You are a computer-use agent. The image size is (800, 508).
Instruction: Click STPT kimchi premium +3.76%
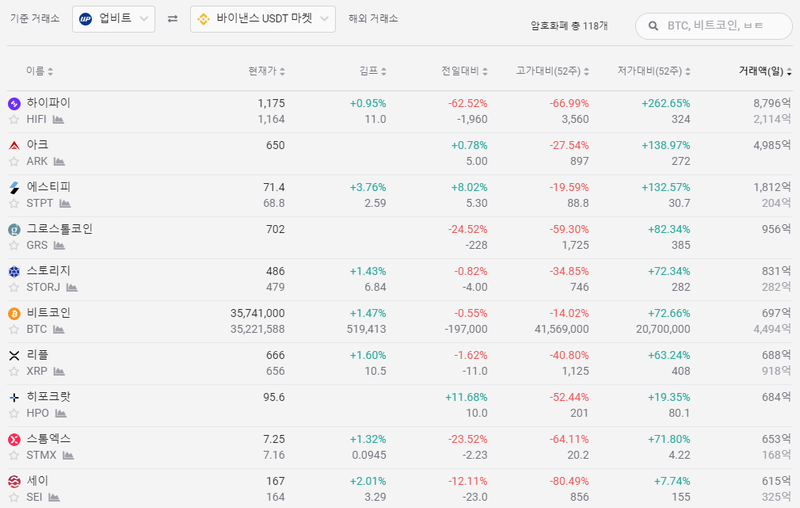pos(368,188)
